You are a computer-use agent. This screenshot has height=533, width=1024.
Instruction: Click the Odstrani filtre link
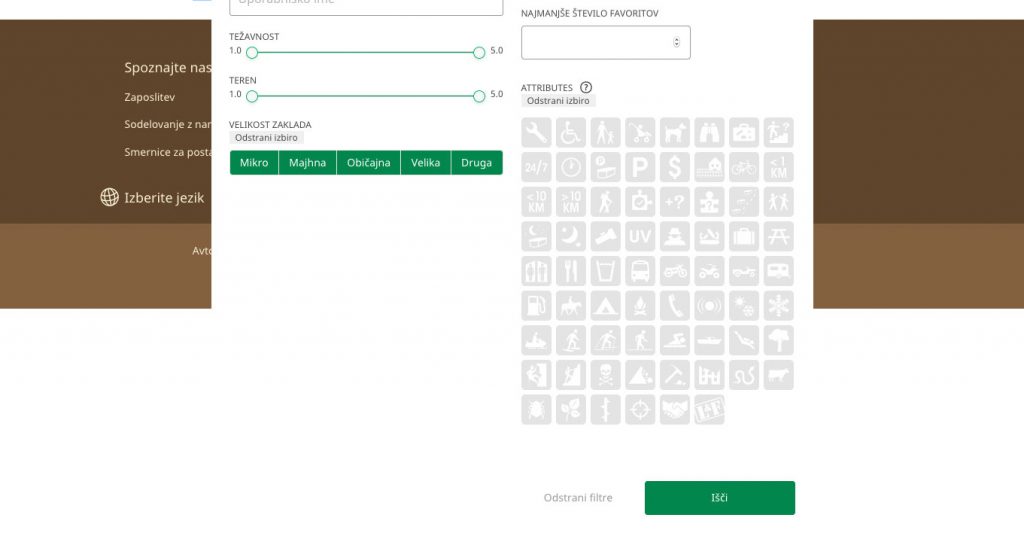(578, 498)
